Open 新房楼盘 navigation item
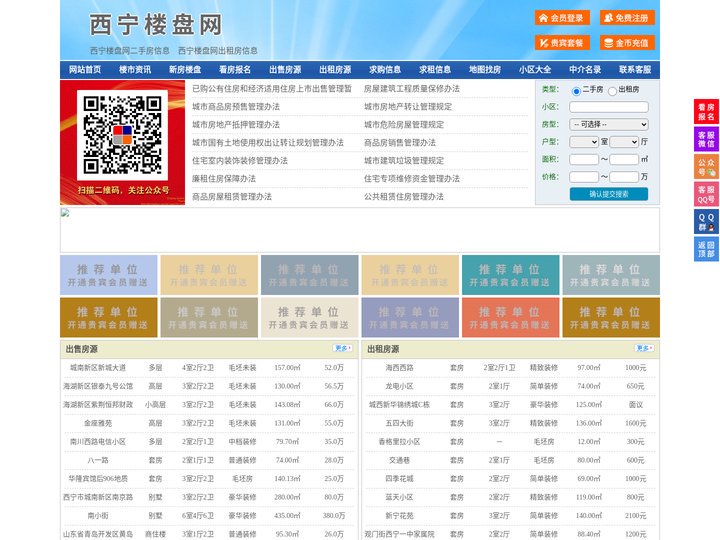This screenshot has height=540, width=720. [x=185, y=70]
